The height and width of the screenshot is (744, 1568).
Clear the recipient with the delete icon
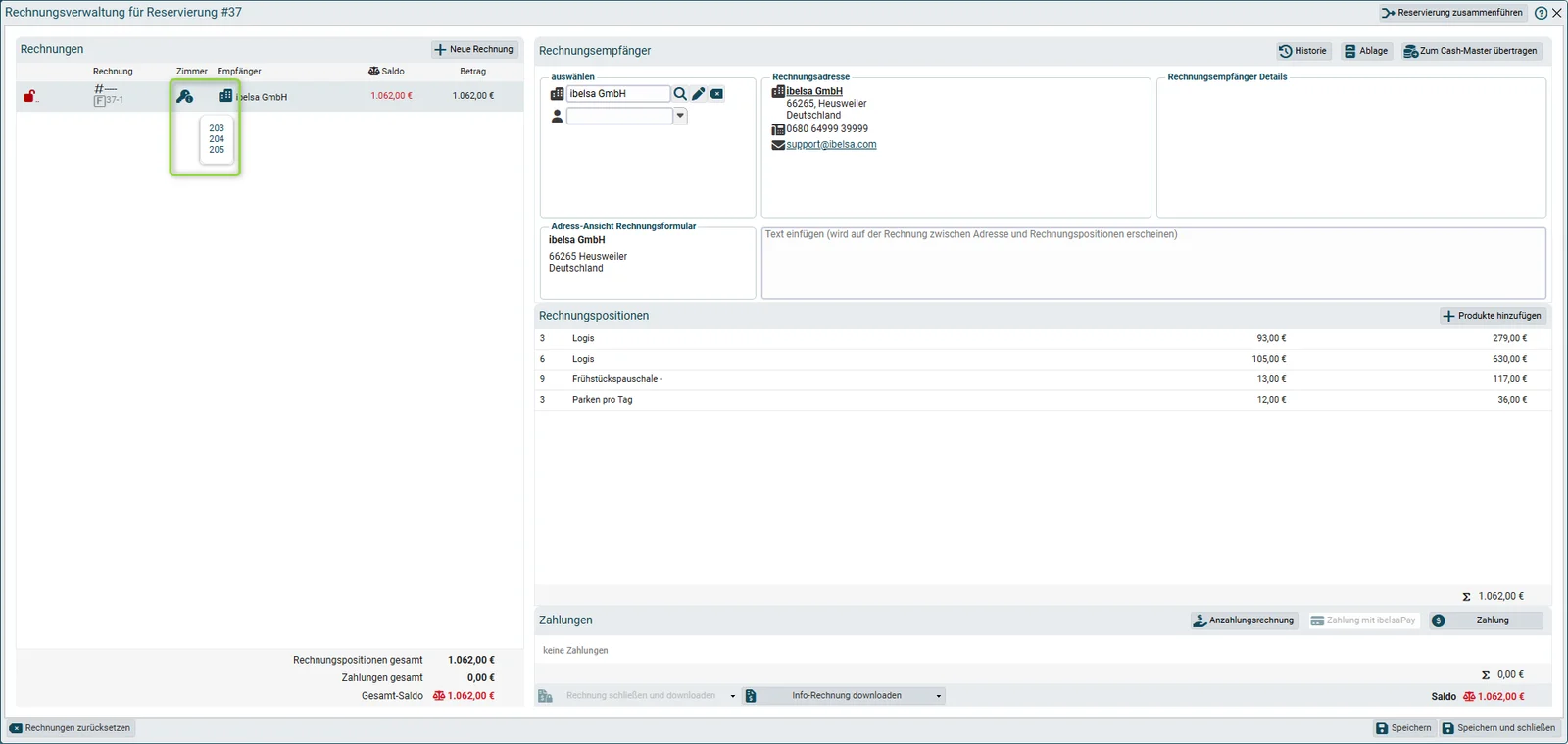716,94
